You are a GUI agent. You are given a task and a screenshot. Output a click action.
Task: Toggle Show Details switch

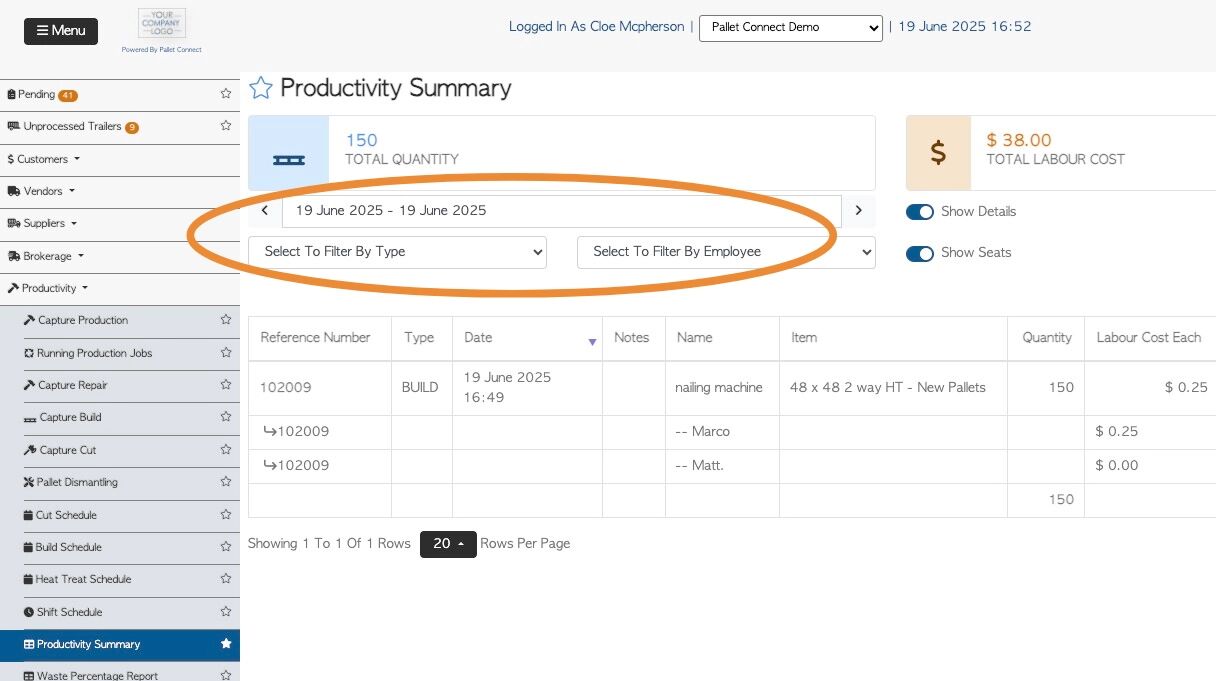point(920,212)
